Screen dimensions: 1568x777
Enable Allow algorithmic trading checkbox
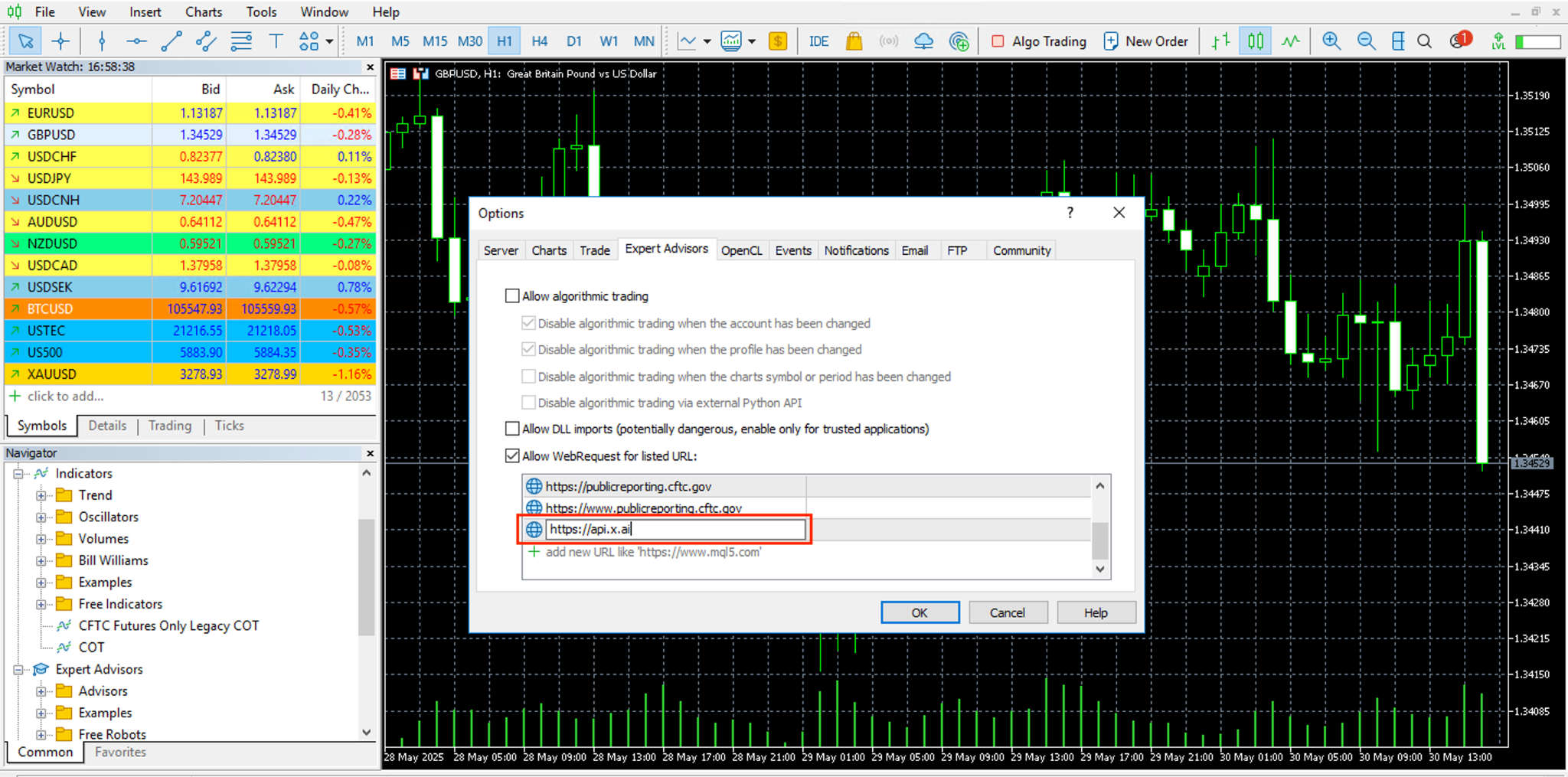(x=512, y=296)
